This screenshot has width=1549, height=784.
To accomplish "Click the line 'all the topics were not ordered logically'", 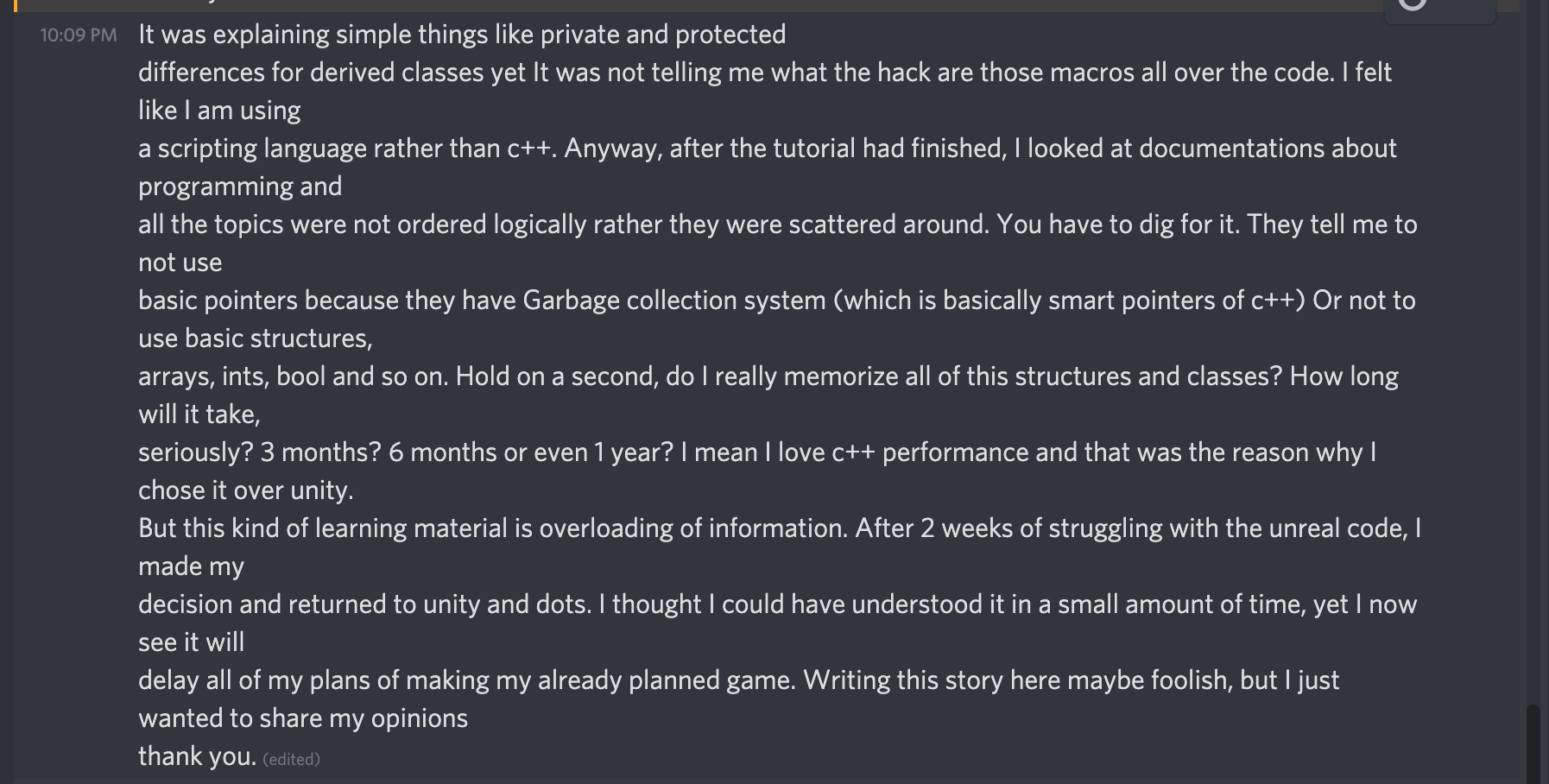I will click(778, 224).
